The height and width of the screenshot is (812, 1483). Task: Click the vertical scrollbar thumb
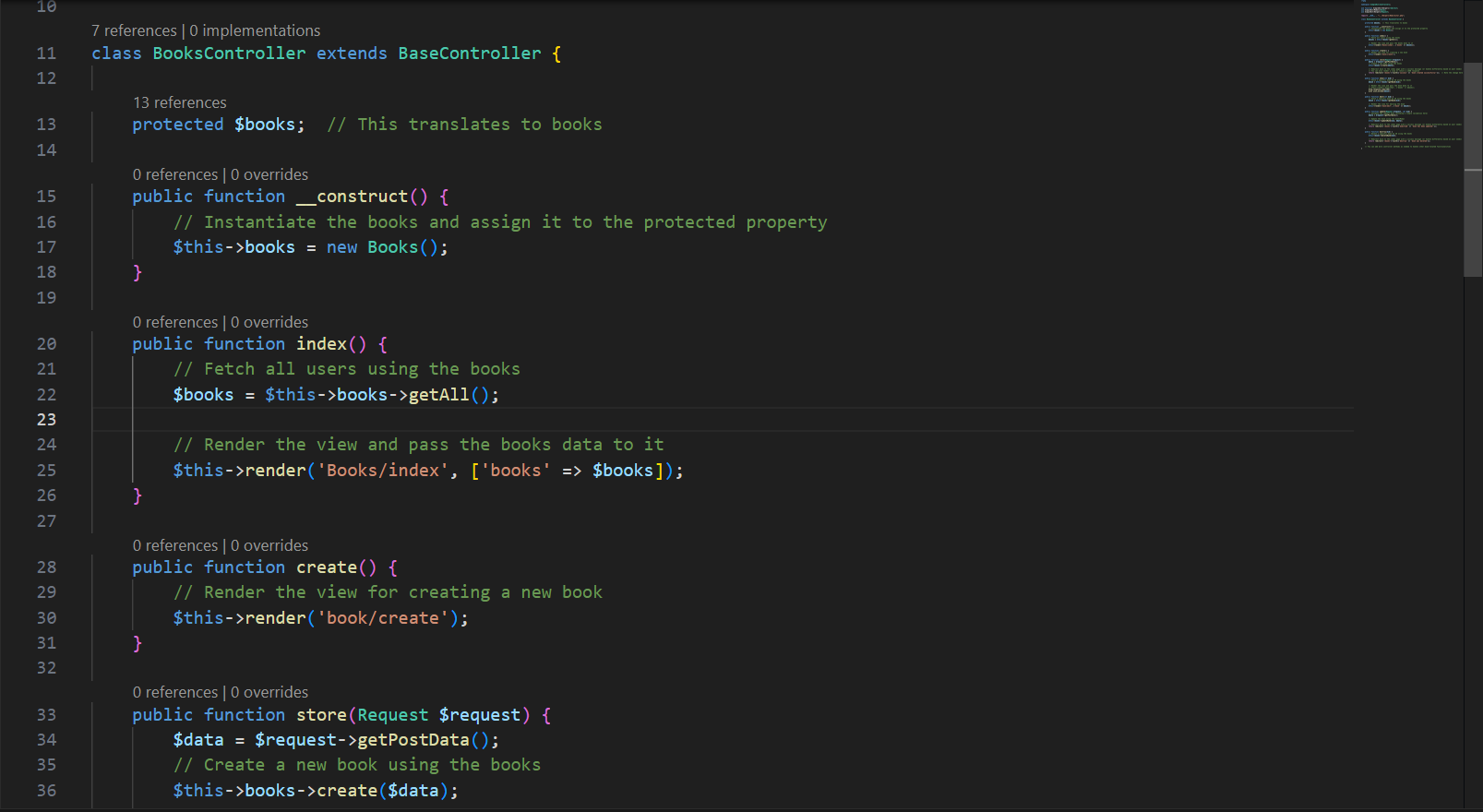[1473, 170]
